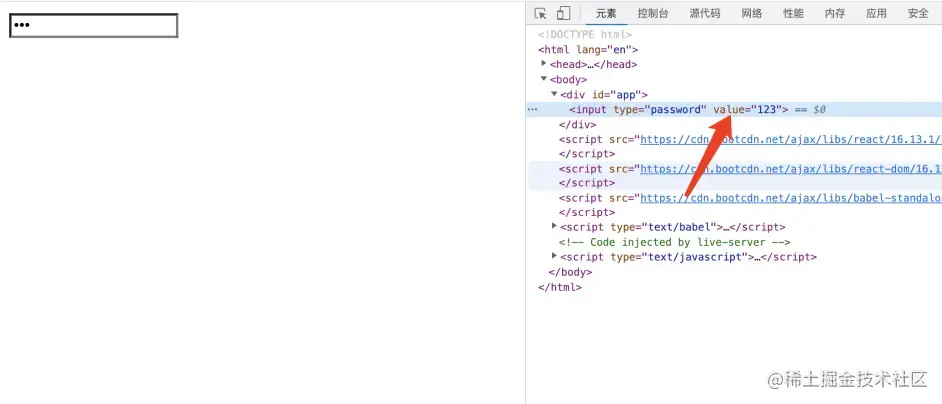Image resolution: width=942 pixels, height=404 pixels.
Task: Select the "Code injected by live-server" comment
Action: tap(675, 242)
